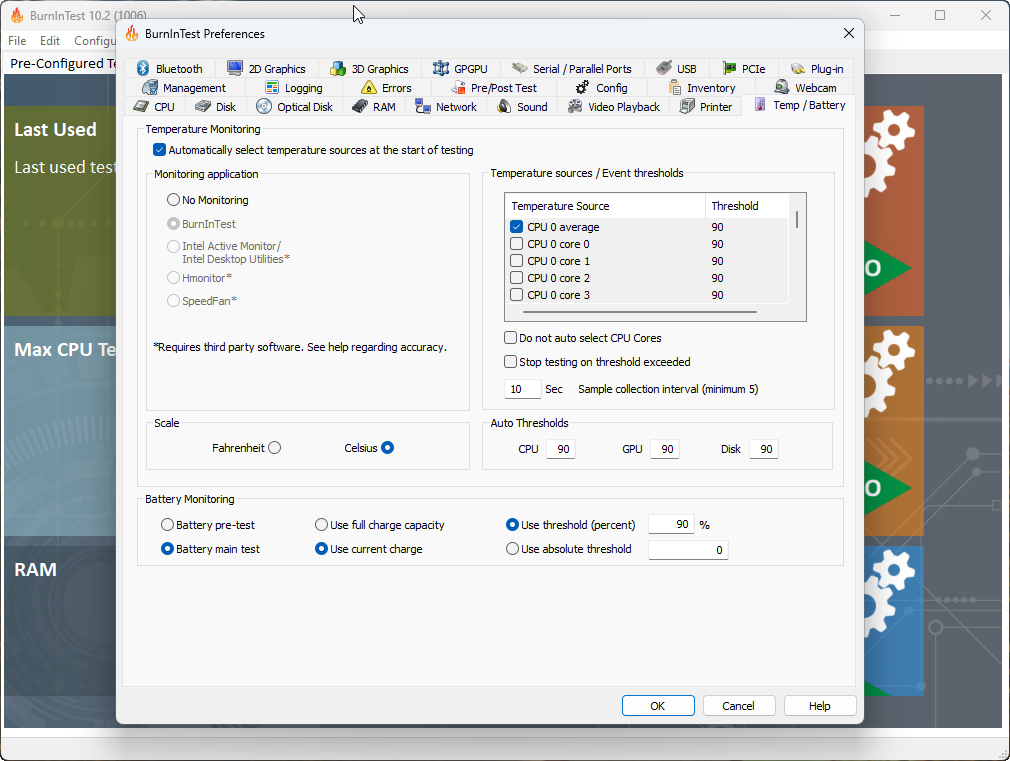Image resolution: width=1010 pixels, height=761 pixels.
Task: Click the battery threshold percent field
Action: pyautogui.click(x=671, y=525)
